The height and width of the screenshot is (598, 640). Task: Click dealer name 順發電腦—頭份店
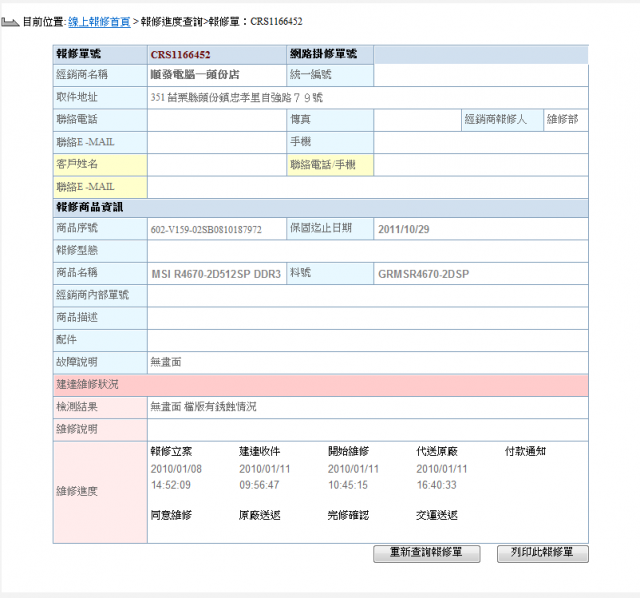point(195,75)
